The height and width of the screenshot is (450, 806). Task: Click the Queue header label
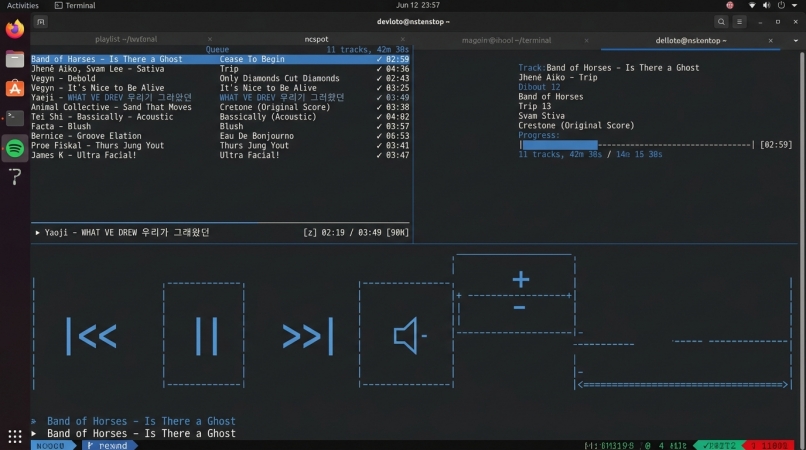pos(217,49)
